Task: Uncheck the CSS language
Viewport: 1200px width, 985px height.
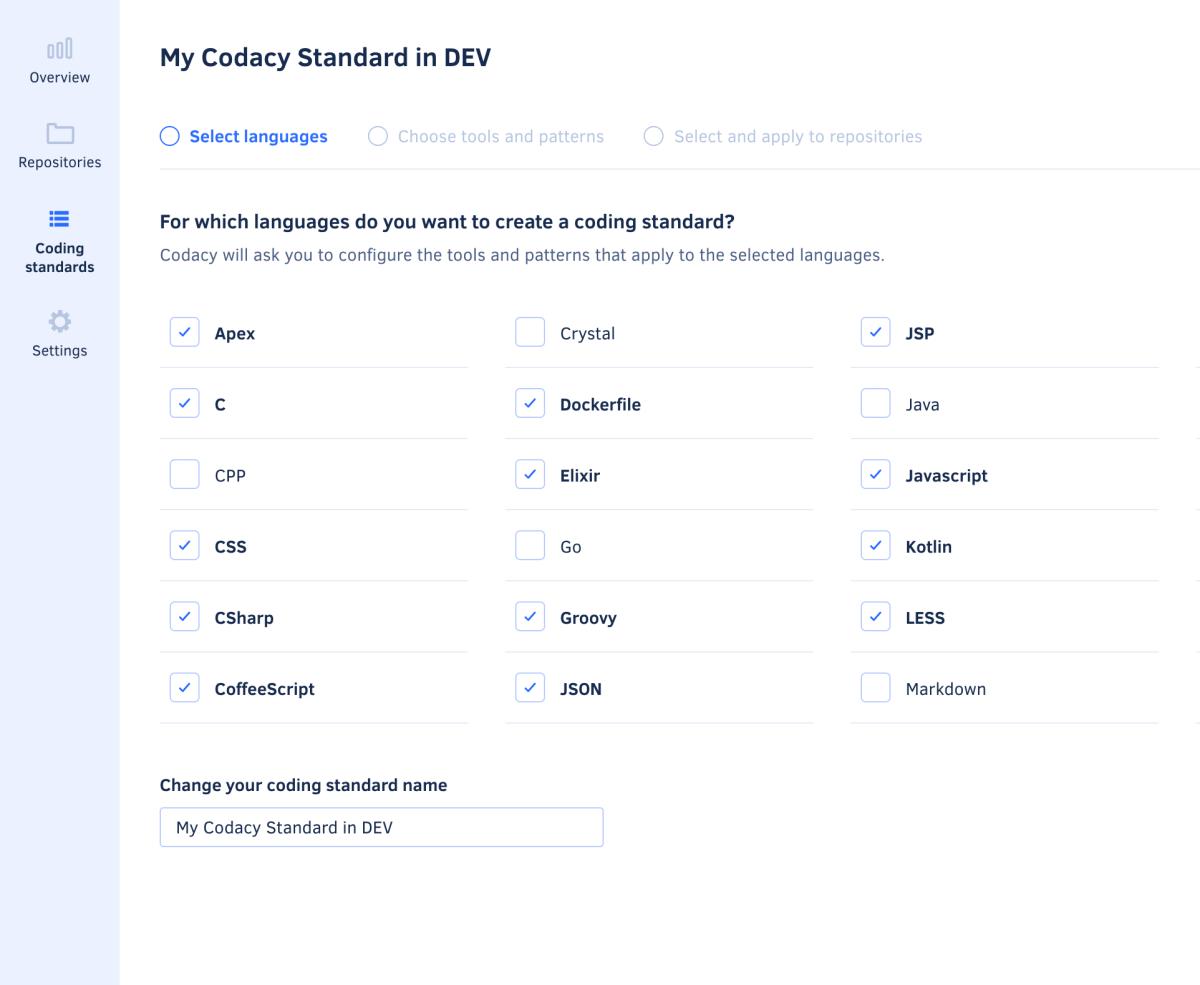Action: pyautogui.click(x=184, y=545)
